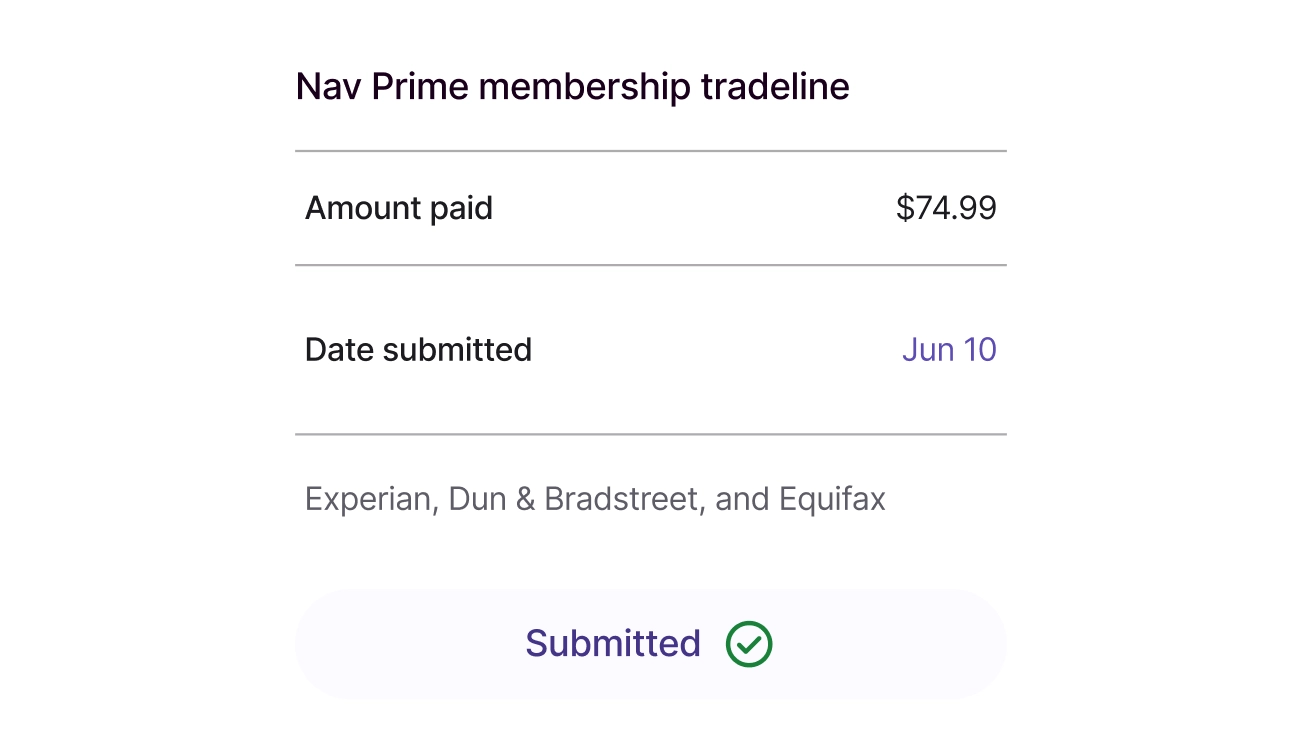Click the divider under Amount paid row
1304x754 pixels.
(650, 265)
